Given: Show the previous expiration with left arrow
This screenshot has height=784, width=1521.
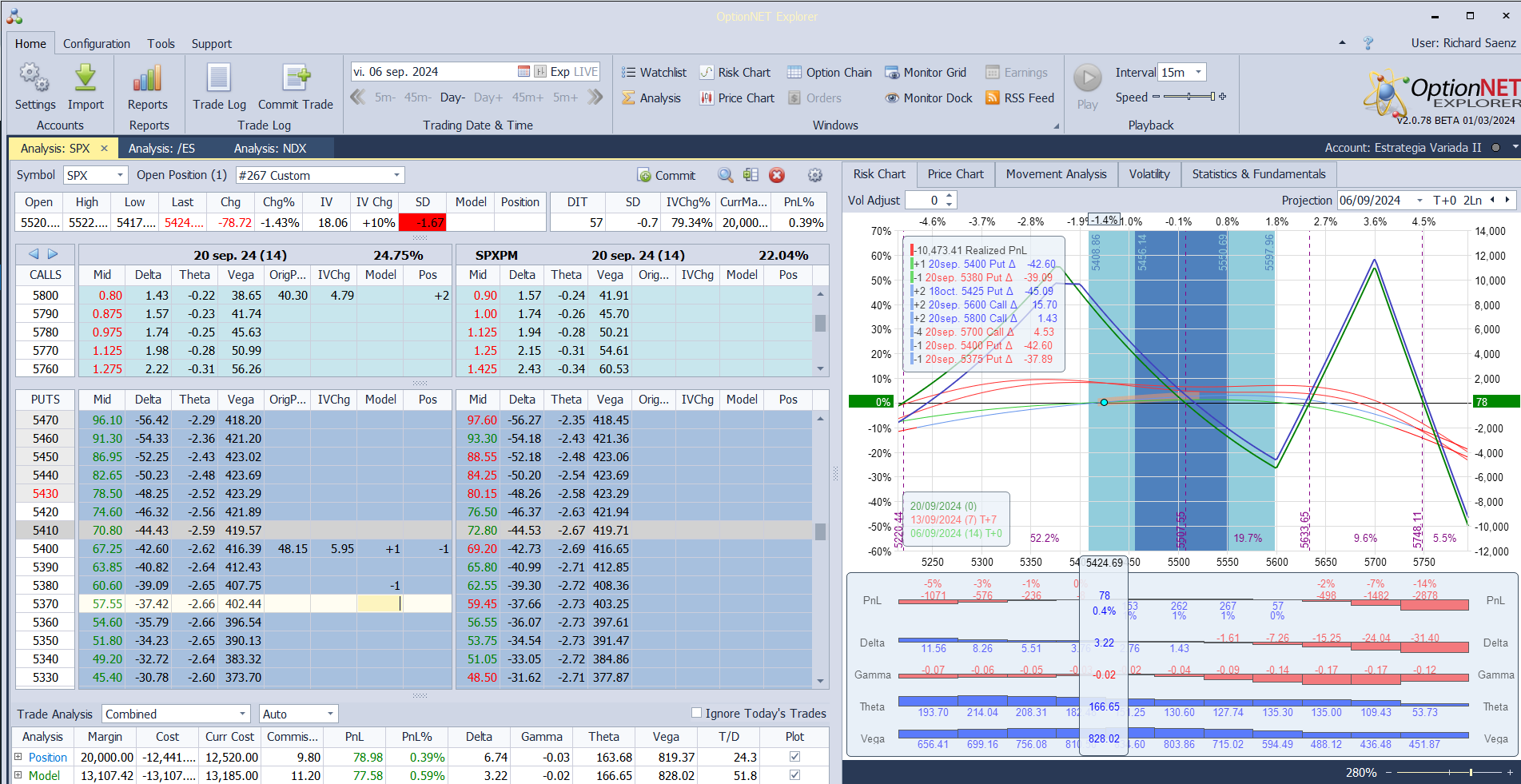Looking at the screenshot, I should point(34,254).
